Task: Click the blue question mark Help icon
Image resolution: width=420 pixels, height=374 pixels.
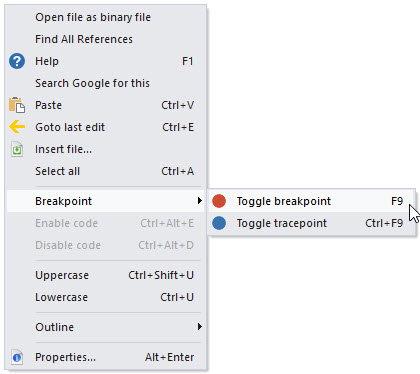Action: [x=17, y=61]
